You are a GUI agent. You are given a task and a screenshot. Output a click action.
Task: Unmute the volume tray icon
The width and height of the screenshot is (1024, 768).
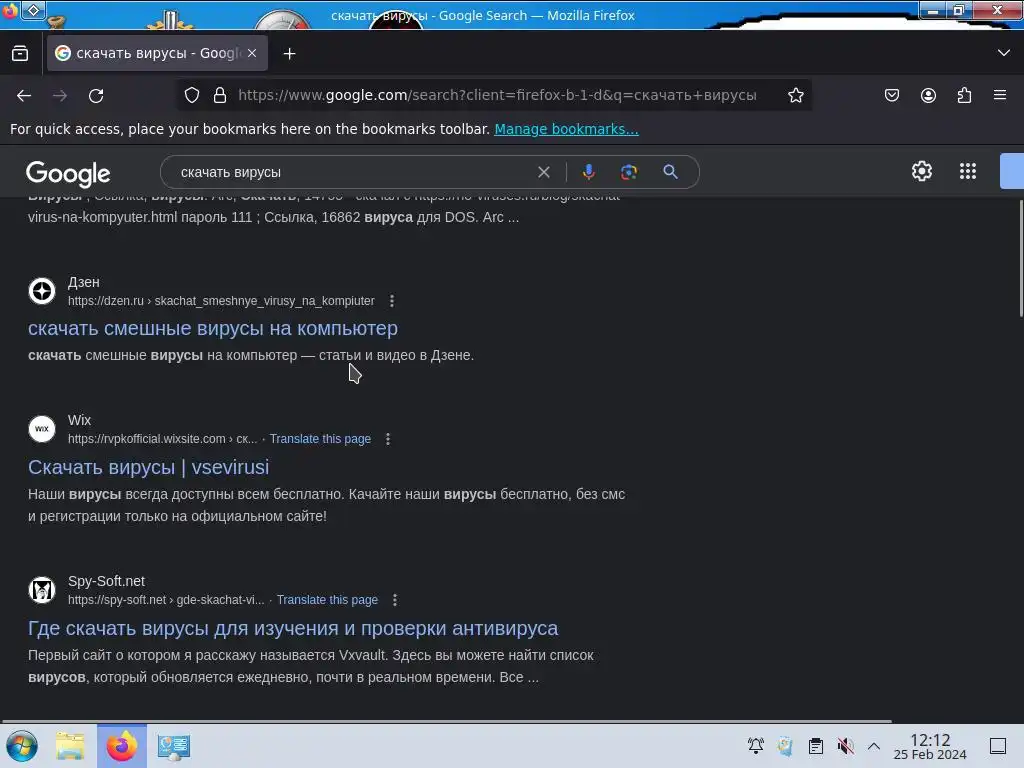click(x=846, y=746)
